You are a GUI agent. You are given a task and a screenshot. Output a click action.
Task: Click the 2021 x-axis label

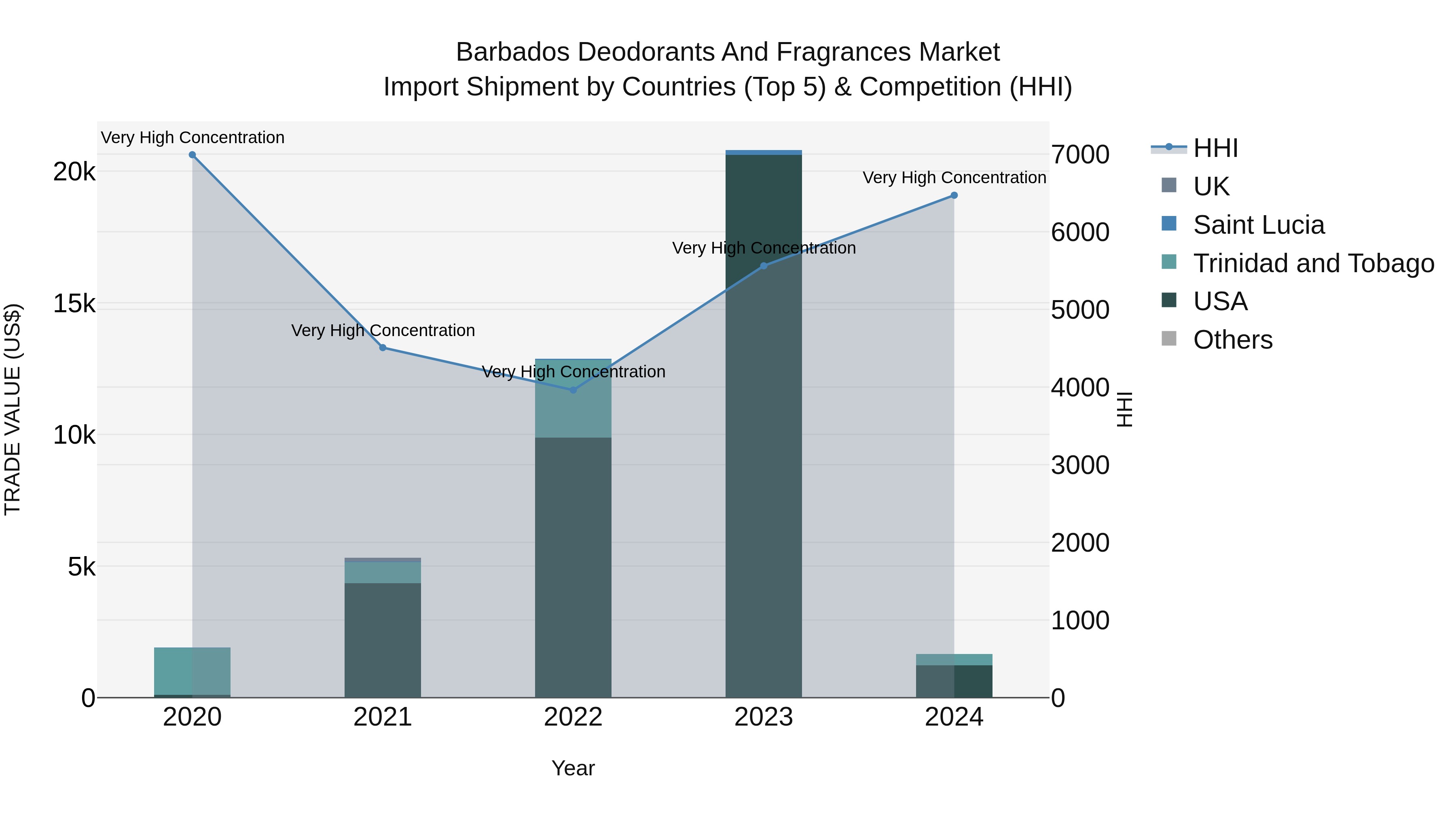click(383, 717)
